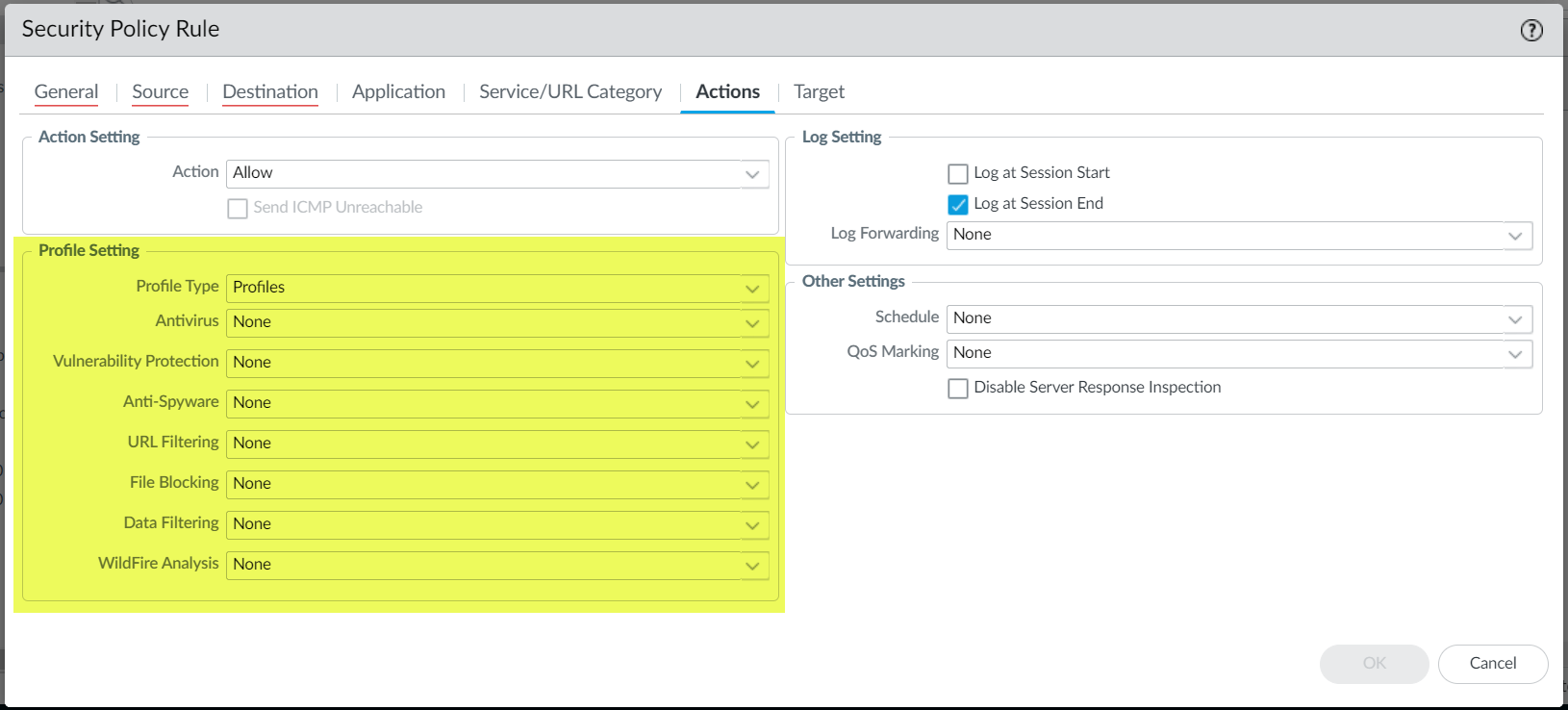Enable Log at Session Start

pos(958,174)
